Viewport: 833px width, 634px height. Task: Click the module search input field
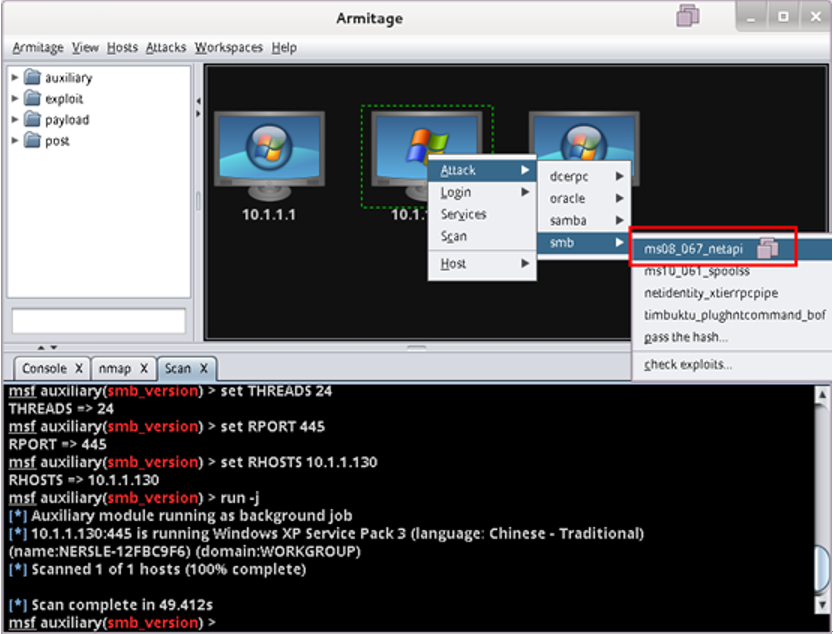tap(99, 321)
